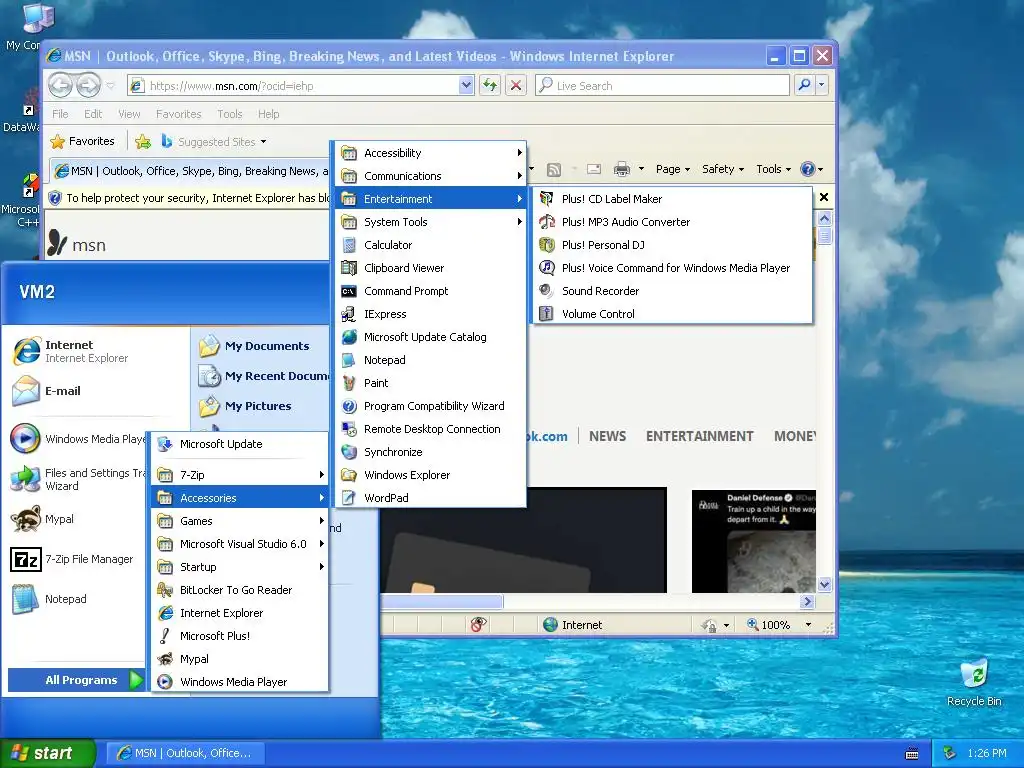Viewport: 1024px width, 768px height.
Task: Open Command Prompt
Action: click(431, 291)
